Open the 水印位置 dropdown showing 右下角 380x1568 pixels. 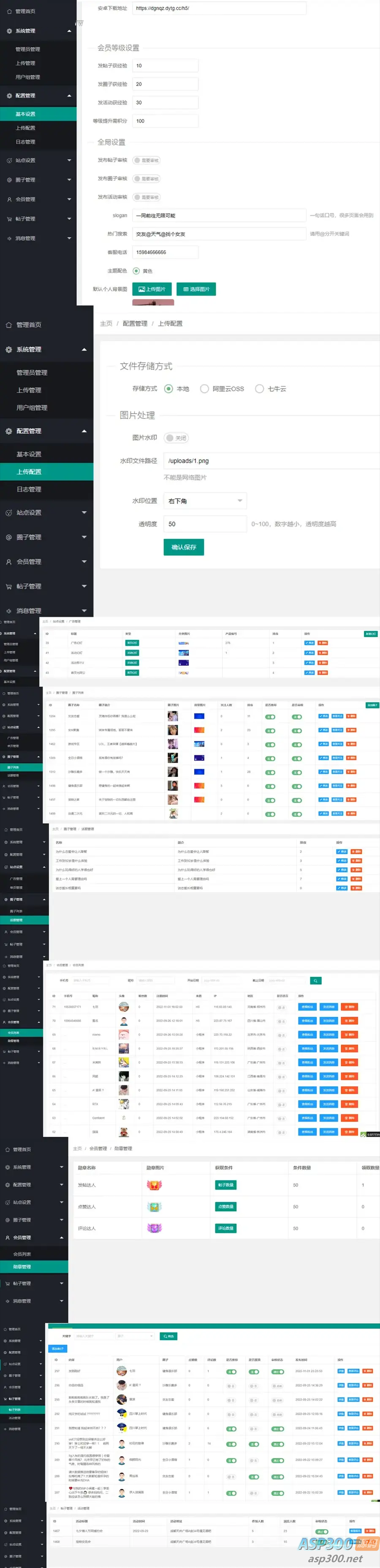pyautogui.click(x=205, y=501)
